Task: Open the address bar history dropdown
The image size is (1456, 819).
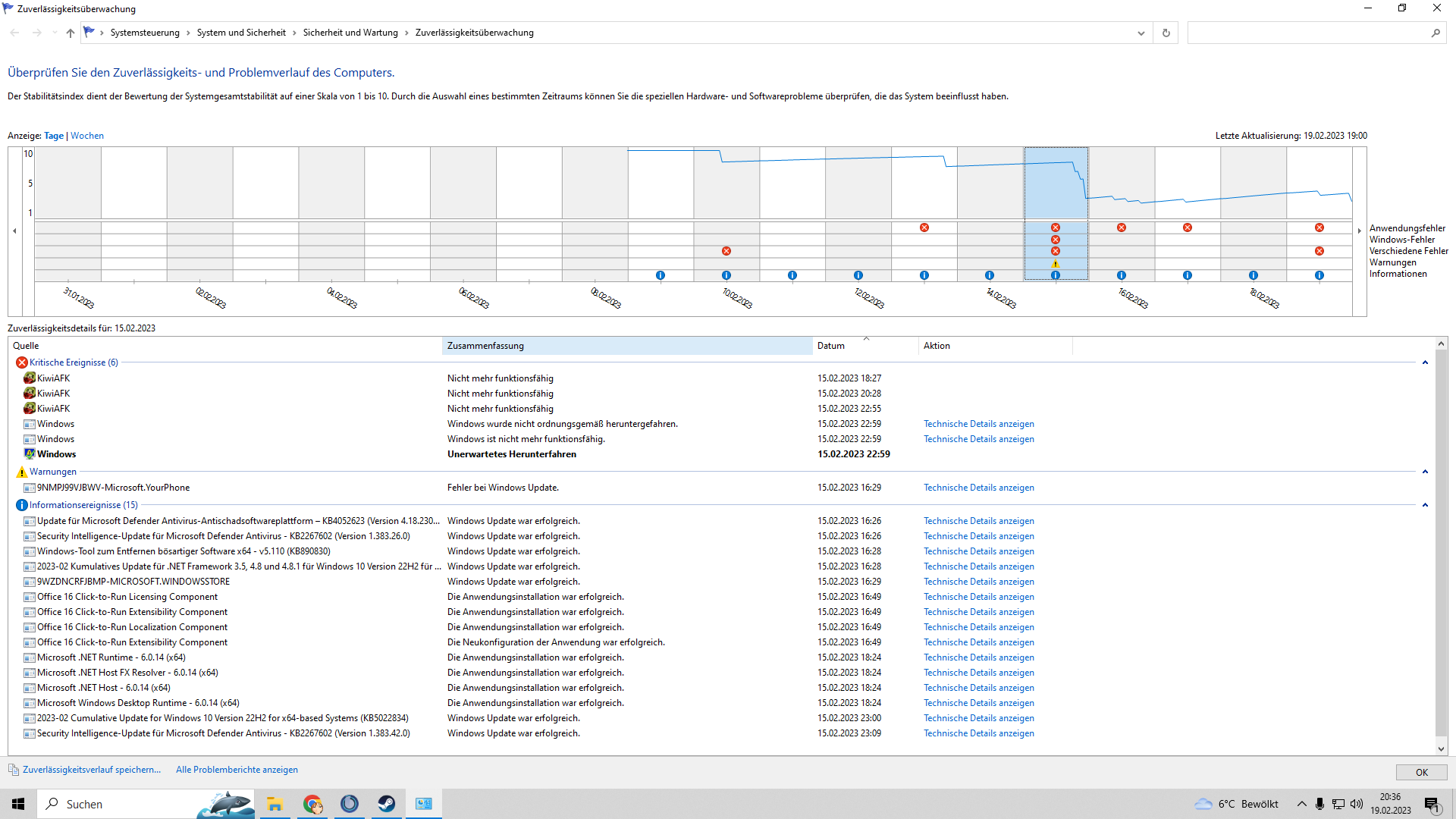Action: point(1141,33)
